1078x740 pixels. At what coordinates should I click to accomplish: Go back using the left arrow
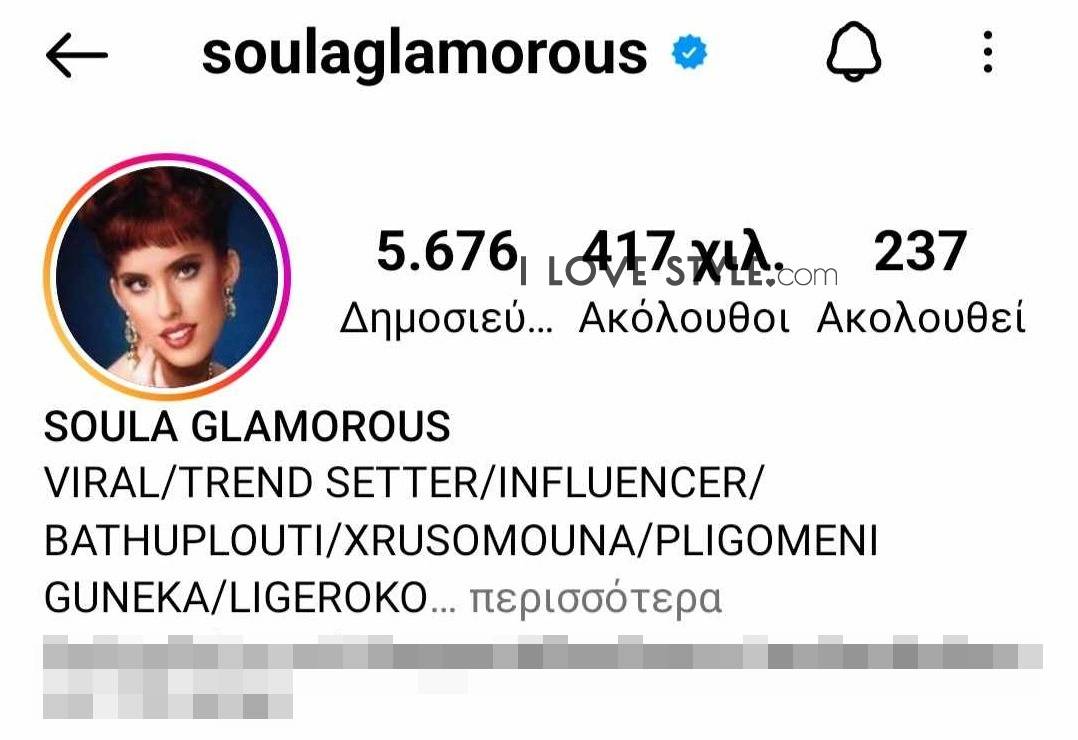pos(76,55)
